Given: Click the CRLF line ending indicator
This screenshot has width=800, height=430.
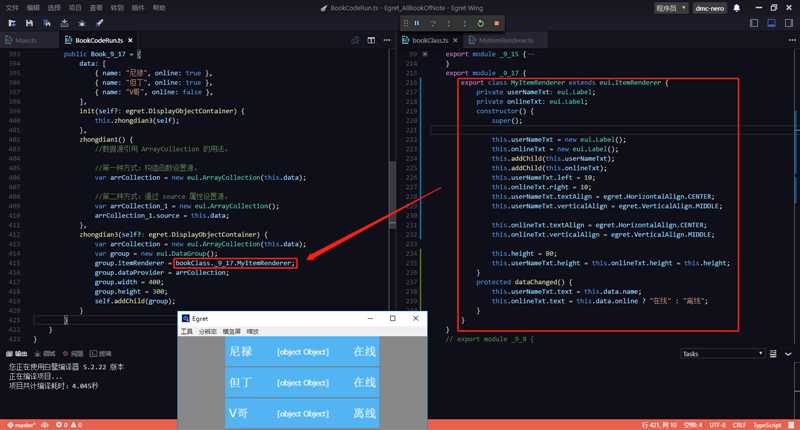Looking at the screenshot, I should tap(739, 425).
